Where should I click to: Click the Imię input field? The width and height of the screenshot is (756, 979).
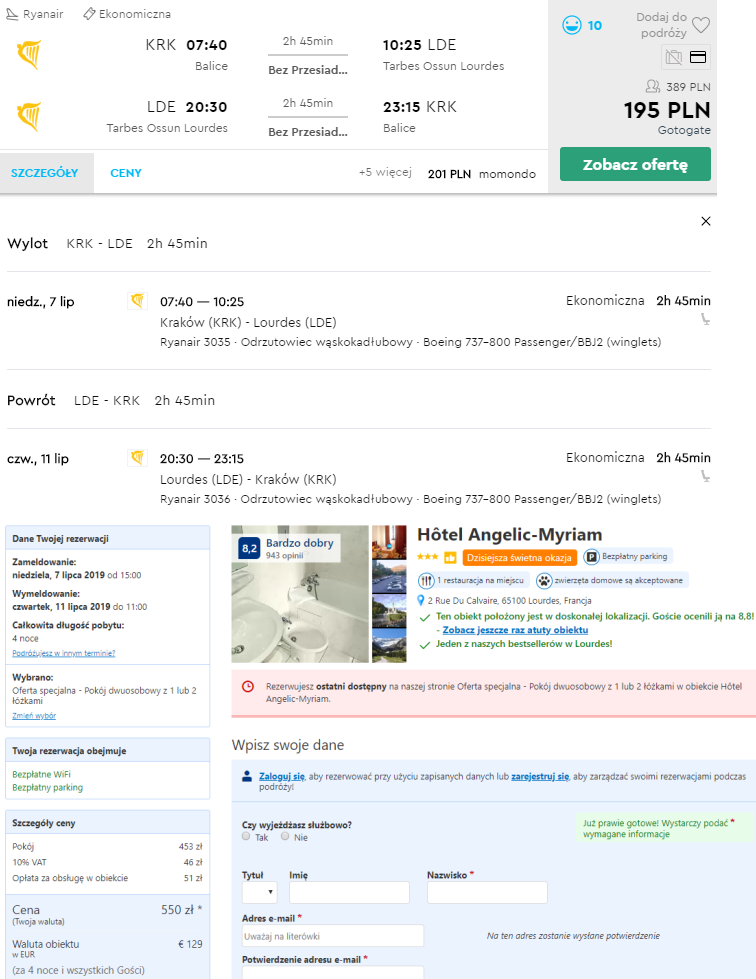pyautogui.click(x=349, y=892)
